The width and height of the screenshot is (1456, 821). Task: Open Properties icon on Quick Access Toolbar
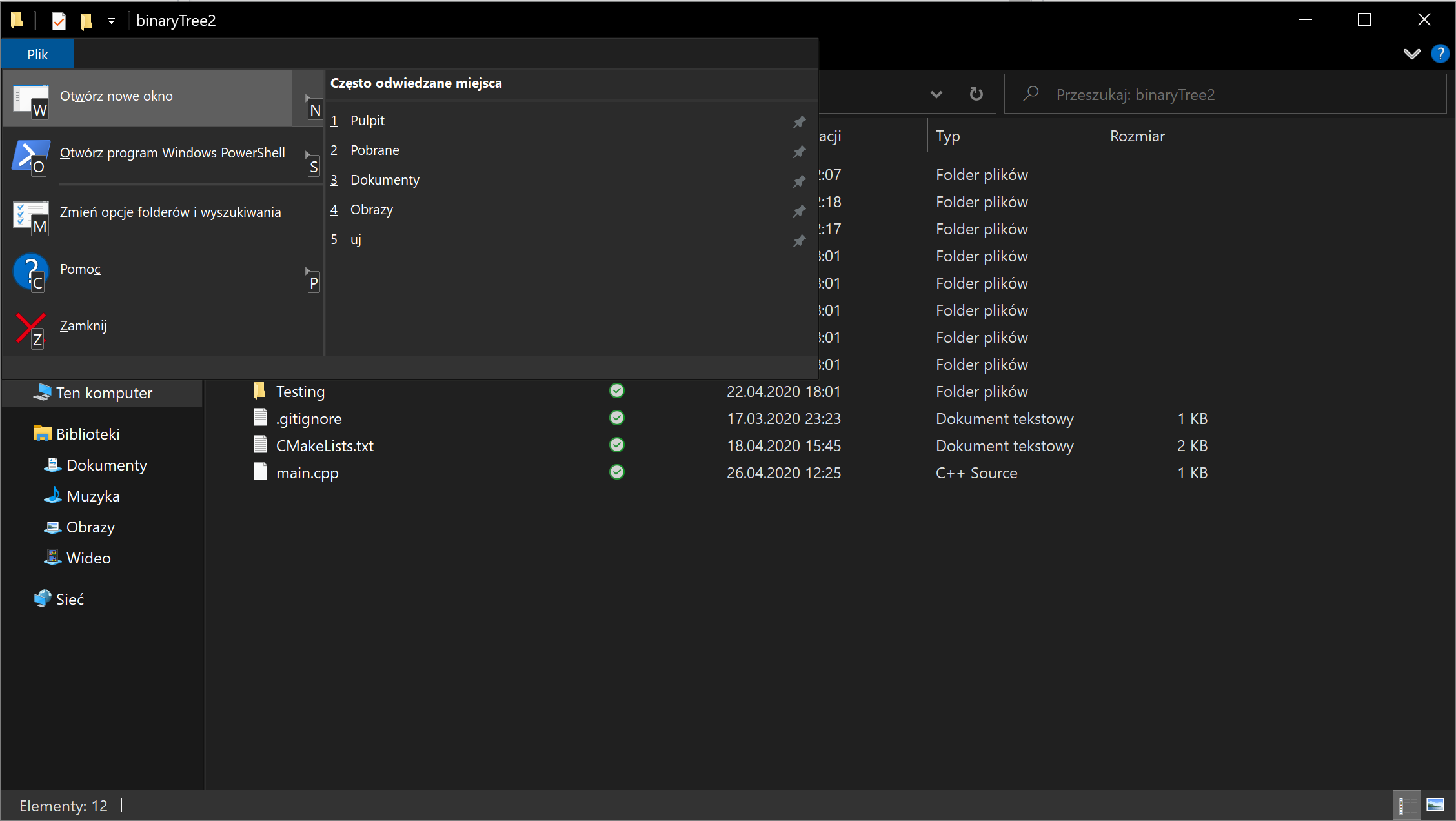coord(59,20)
